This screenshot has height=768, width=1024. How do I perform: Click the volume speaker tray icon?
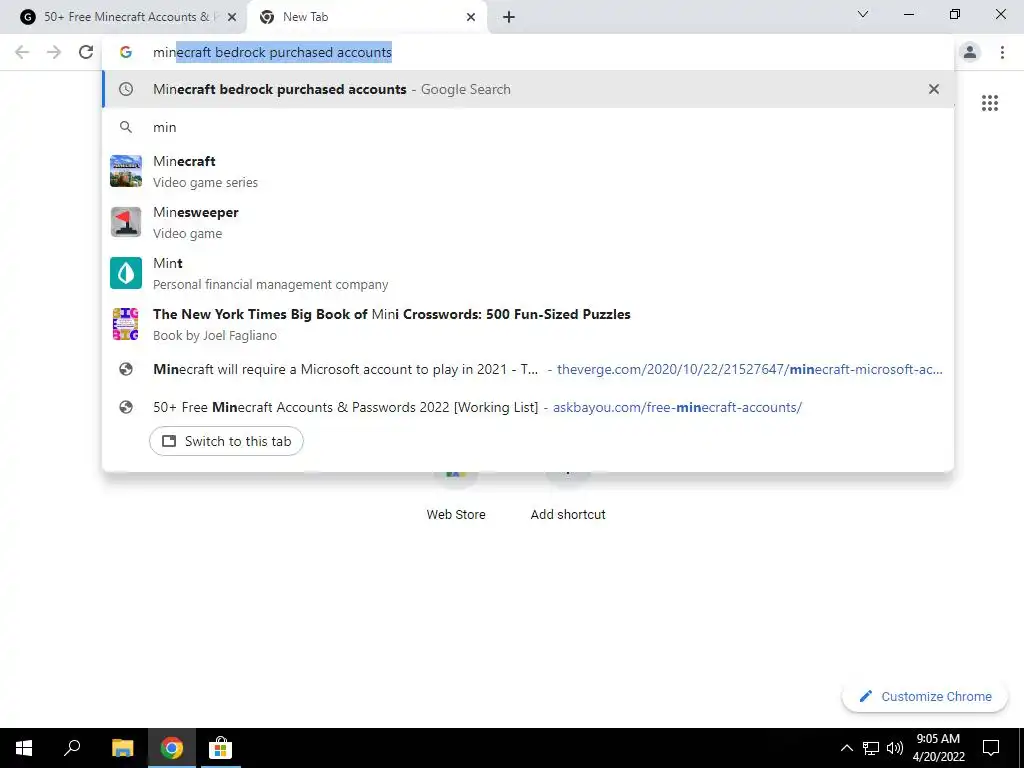895,748
